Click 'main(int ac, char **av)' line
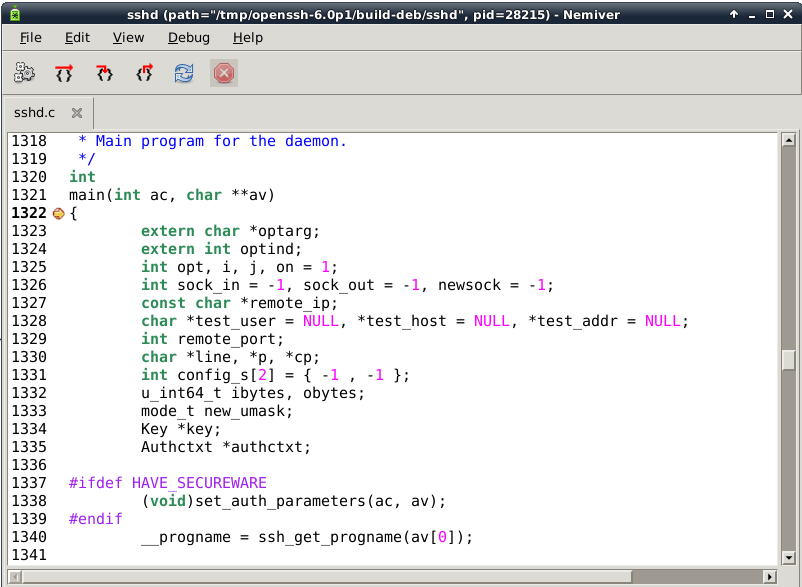The height and width of the screenshot is (587, 802). (x=172, y=195)
